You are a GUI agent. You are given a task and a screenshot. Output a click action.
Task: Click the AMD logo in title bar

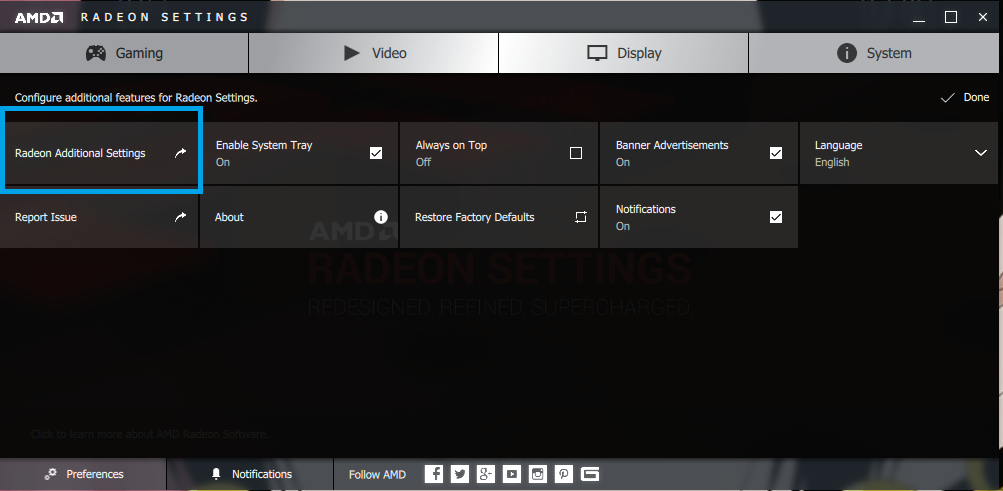coord(39,17)
